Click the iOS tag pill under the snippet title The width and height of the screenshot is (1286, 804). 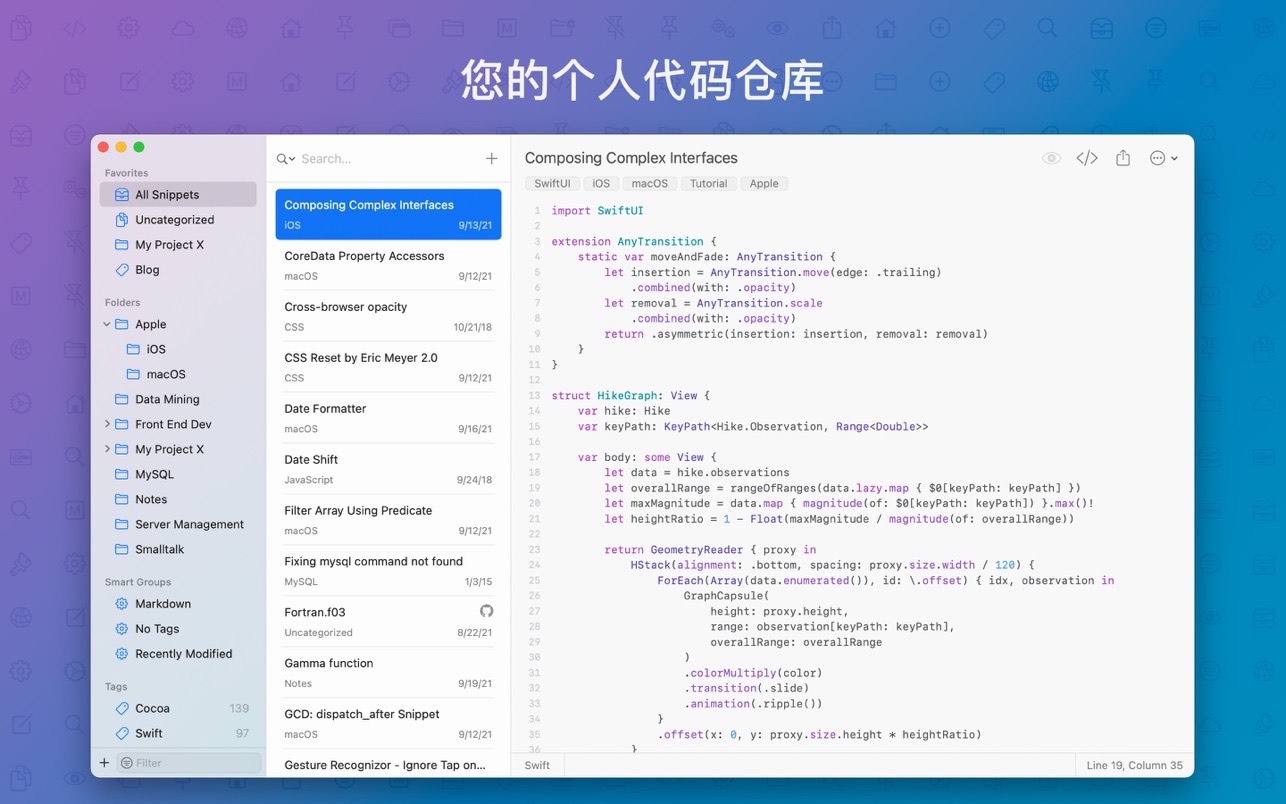pyautogui.click(x=601, y=184)
